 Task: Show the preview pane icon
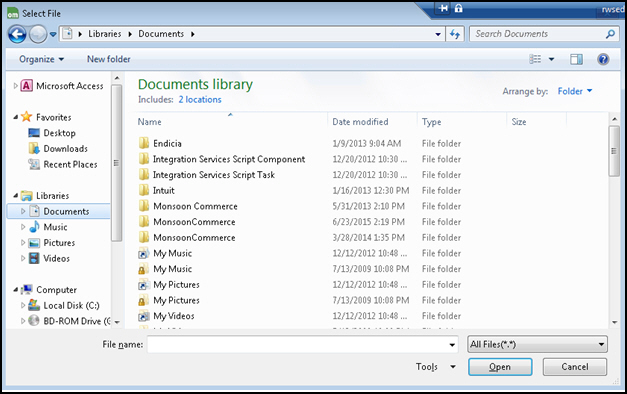[x=576, y=60]
